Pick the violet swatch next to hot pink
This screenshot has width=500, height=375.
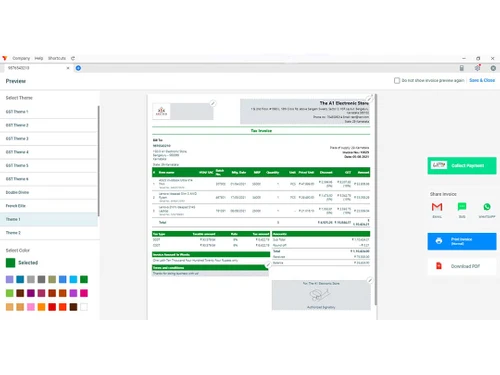[x=73, y=293]
